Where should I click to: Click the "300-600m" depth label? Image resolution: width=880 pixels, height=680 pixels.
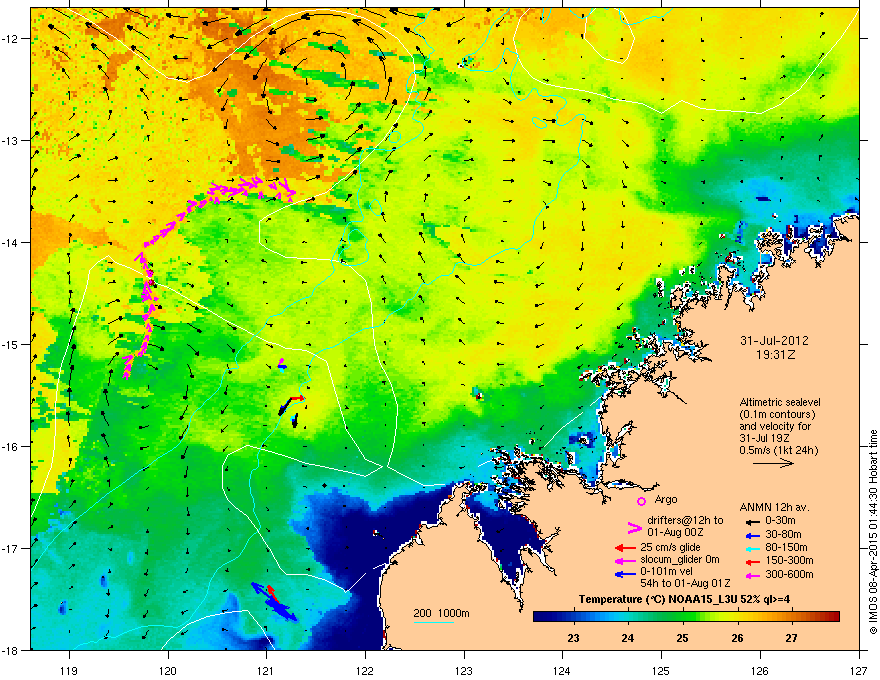click(x=789, y=574)
